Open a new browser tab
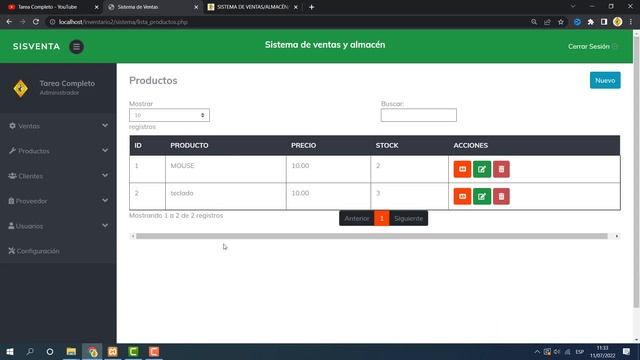 311,7
